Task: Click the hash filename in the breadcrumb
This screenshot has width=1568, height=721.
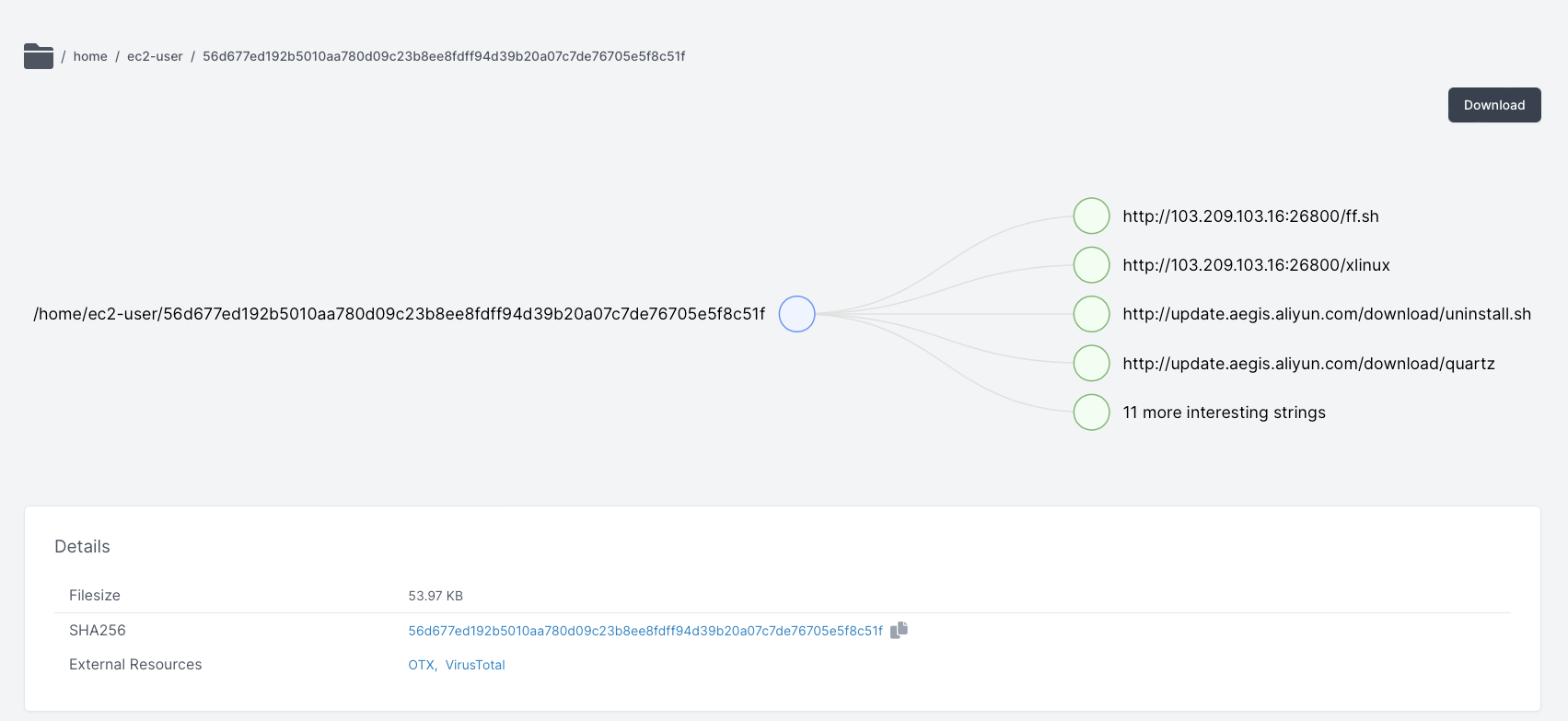Action: [x=444, y=56]
